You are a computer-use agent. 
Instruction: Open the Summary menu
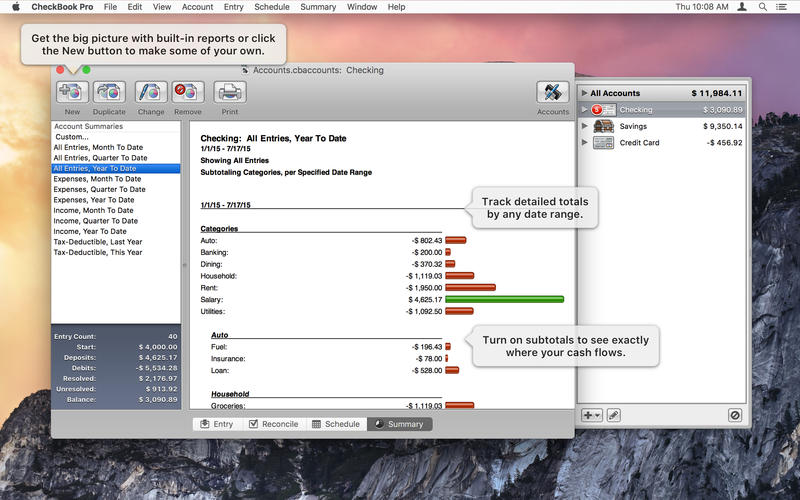pos(318,7)
